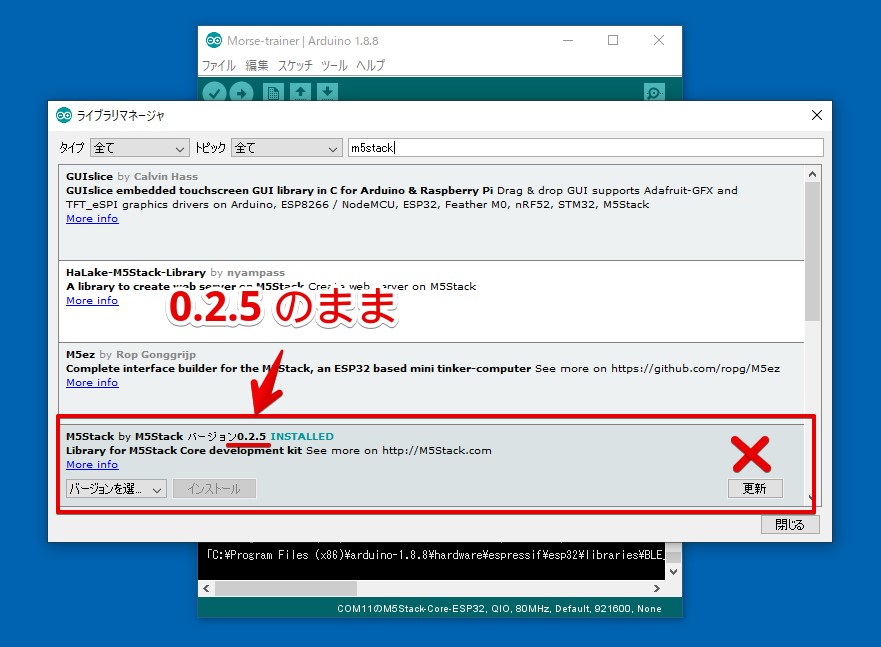Click the 更新 update button for M5Stack

tap(755, 489)
